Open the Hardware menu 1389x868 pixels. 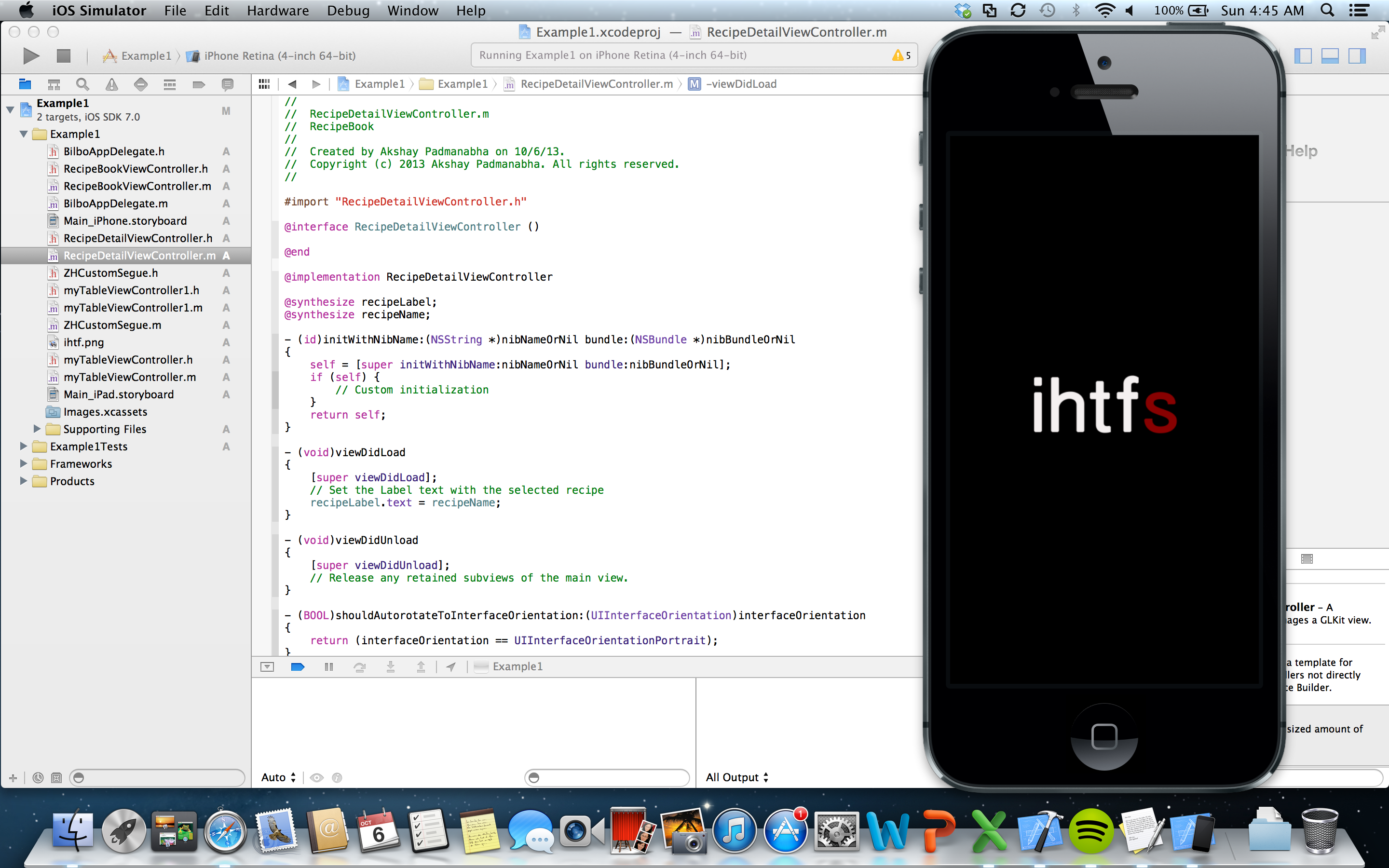pos(277,10)
